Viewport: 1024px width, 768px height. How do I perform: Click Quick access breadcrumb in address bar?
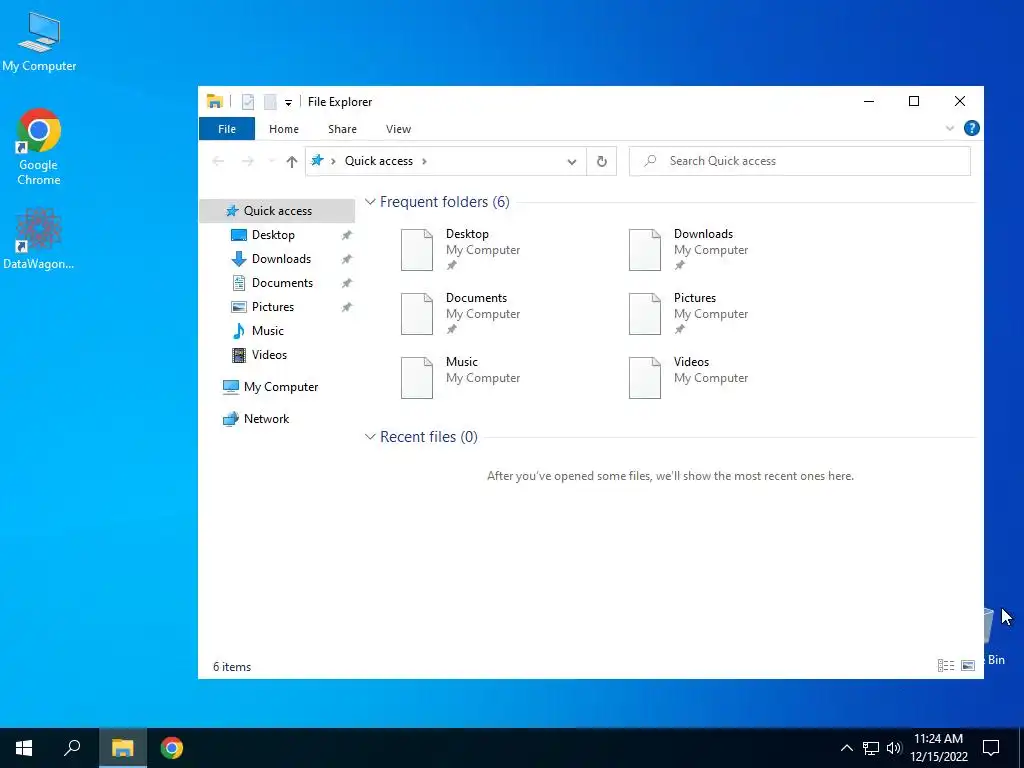click(379, 161)
